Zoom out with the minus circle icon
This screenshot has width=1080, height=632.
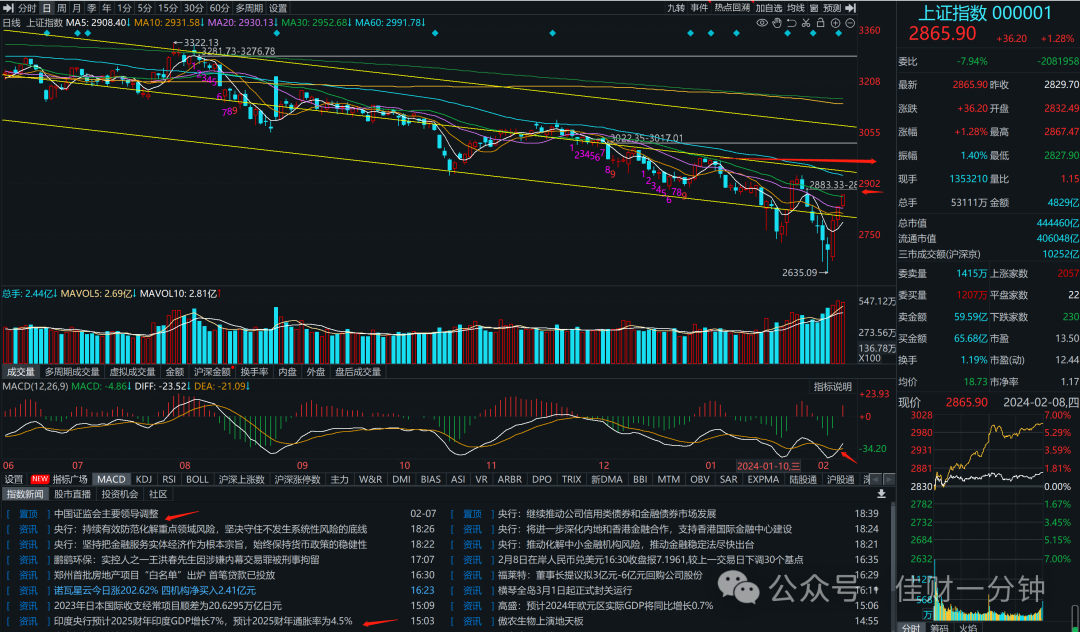pos(850,23)
